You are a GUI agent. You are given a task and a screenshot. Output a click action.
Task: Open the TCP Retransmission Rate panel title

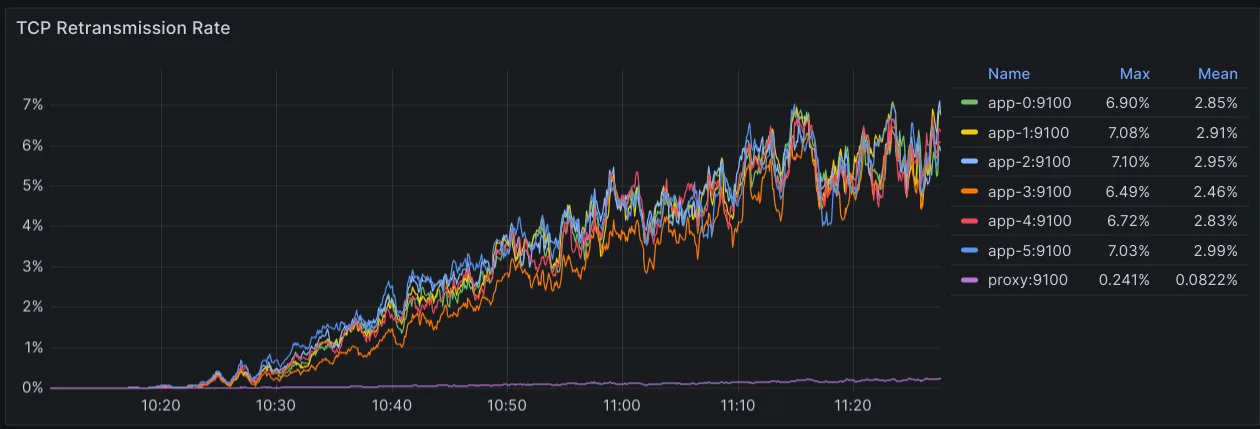point(123,28)
